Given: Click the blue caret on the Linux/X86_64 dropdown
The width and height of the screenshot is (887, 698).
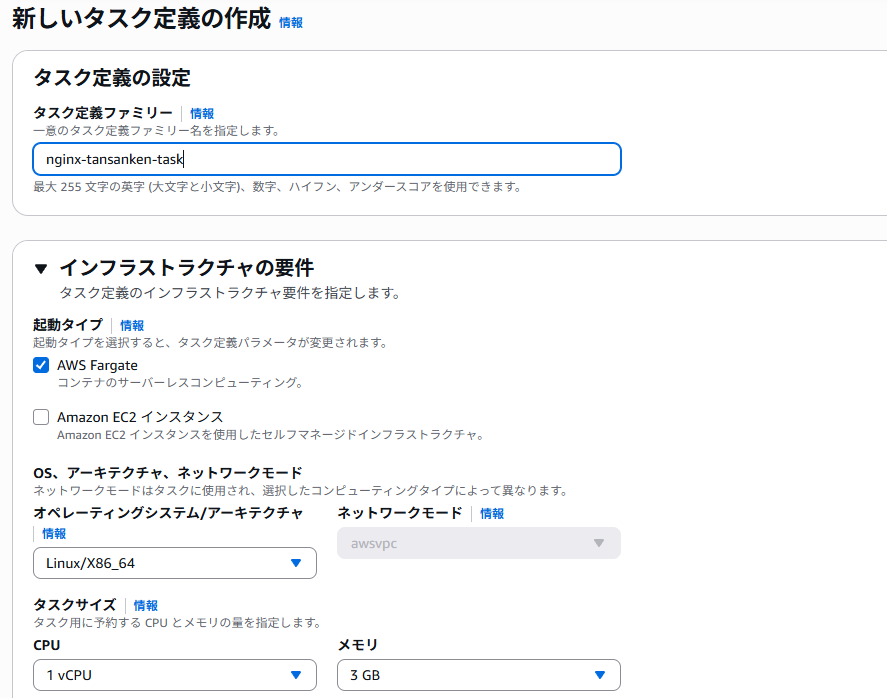Looking at the screenshot, I should click(x=295, y=563).
